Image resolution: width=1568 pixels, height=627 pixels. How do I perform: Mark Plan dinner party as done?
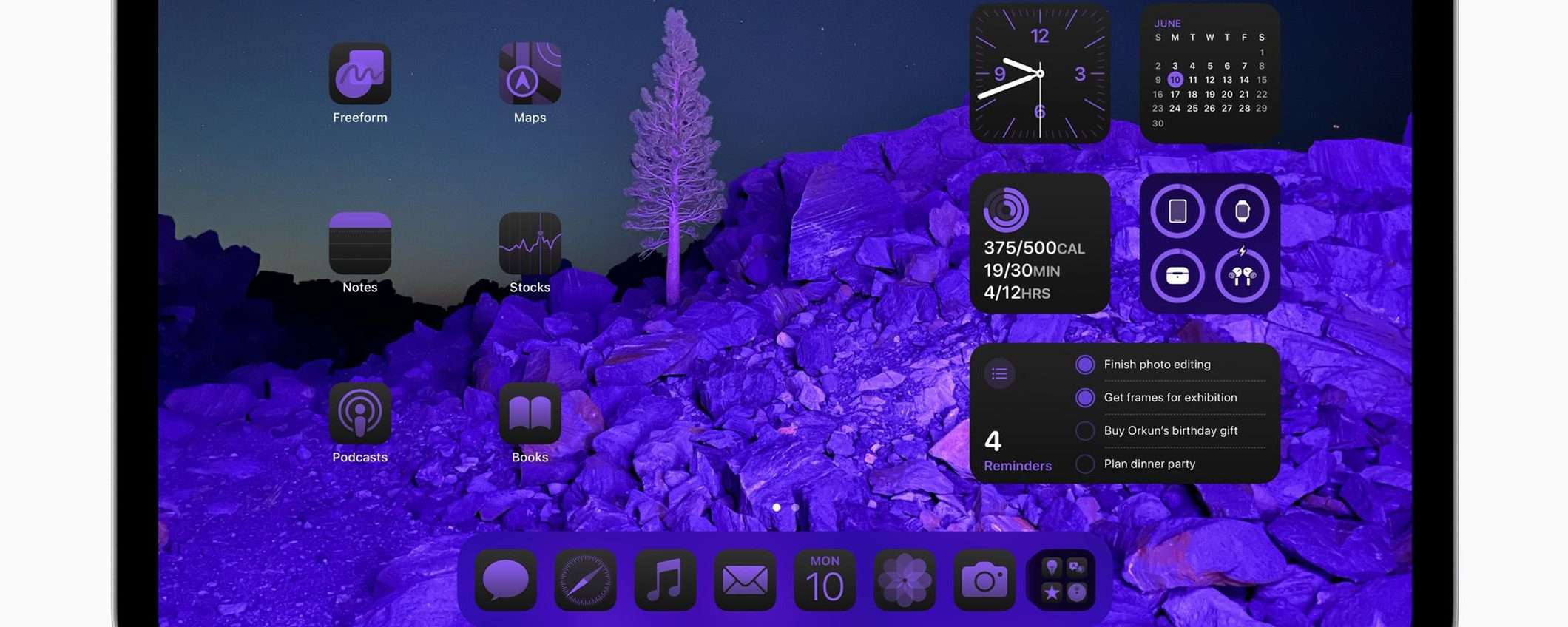coord(1085,464)
